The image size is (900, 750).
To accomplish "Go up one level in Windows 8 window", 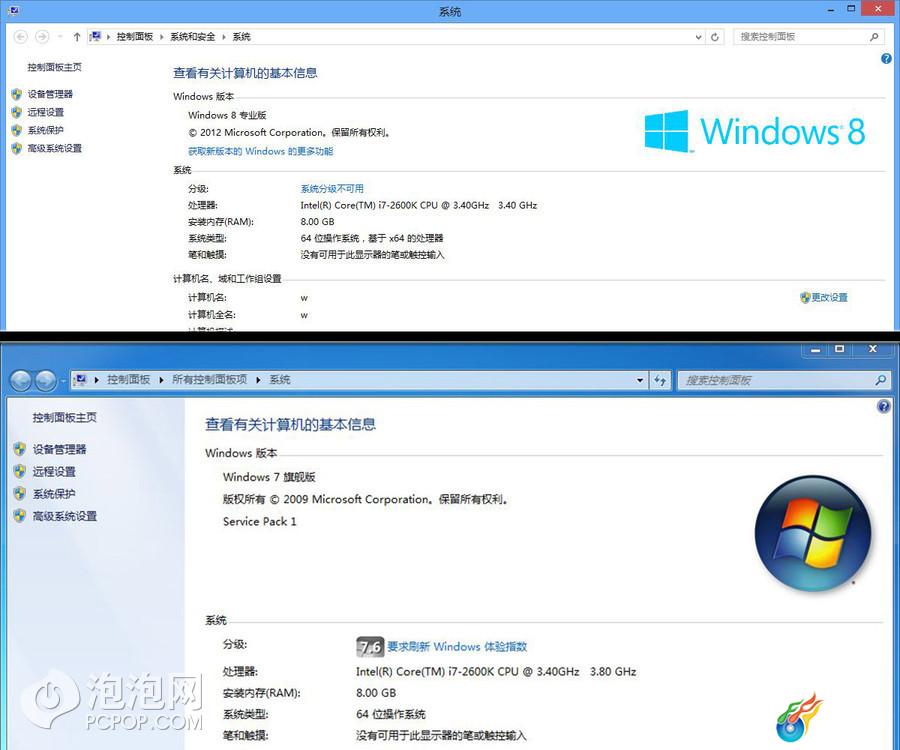I will coord(77,37).
